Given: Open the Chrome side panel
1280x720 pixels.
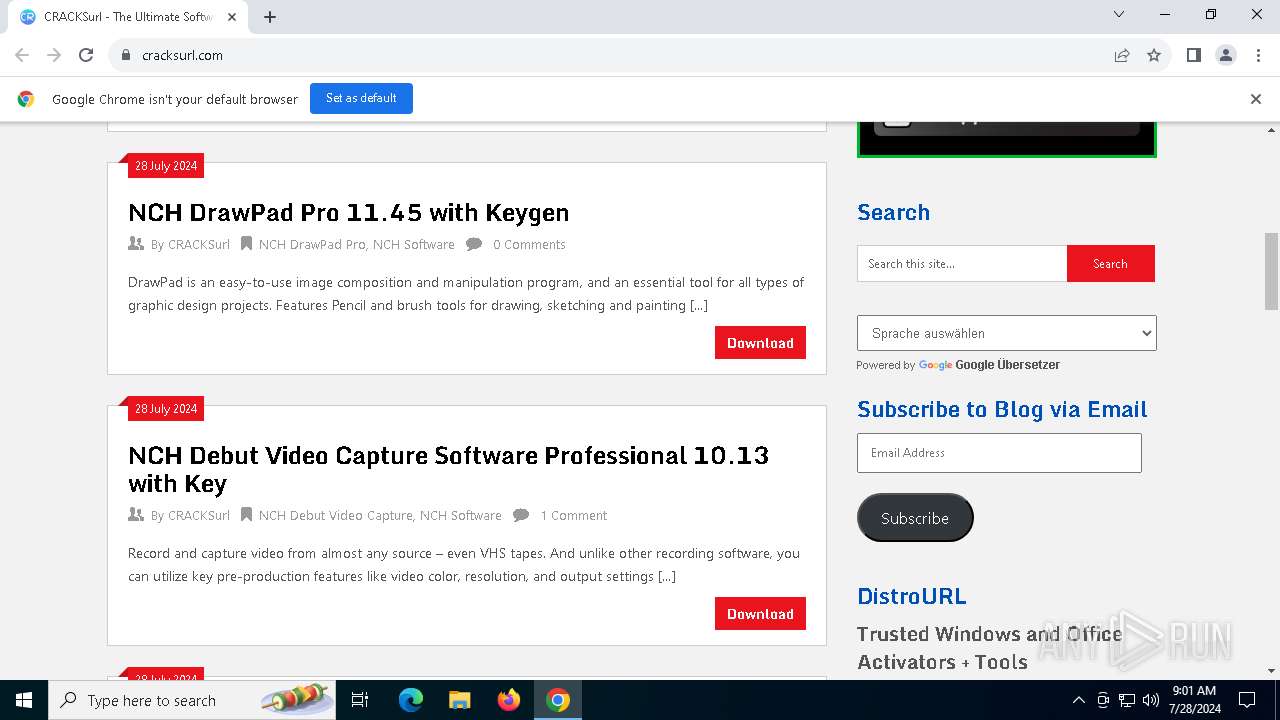Looking at the screenshot, I should pos(1193,55).
